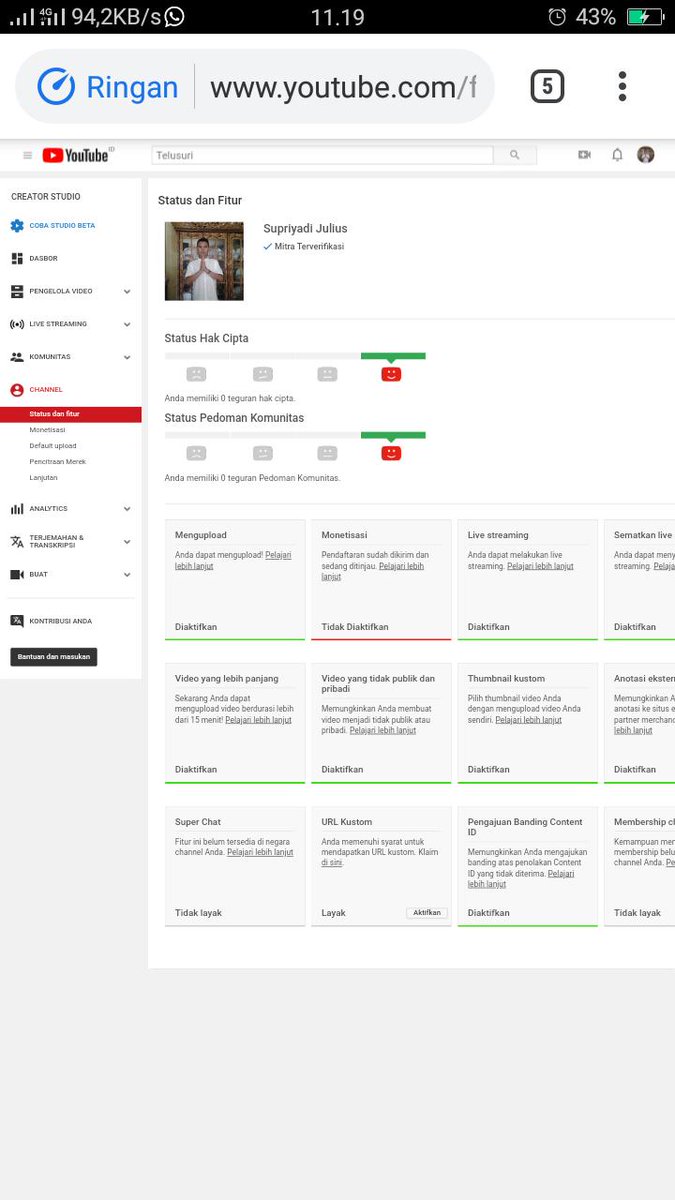The height and width of the screenshot is (1200, 675).
Task: Click the Analytics bar chart icon
Action: click(17, 509)
